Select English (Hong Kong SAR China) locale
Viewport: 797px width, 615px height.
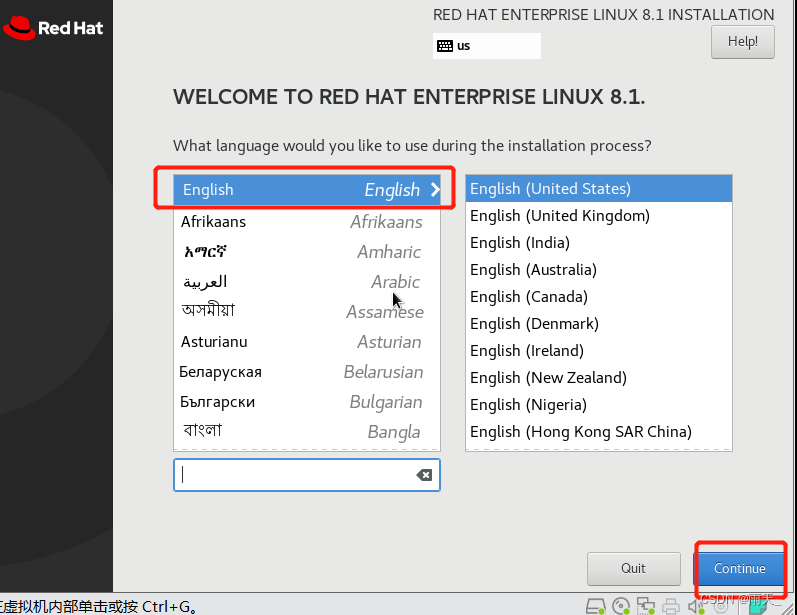coord(599,432)
